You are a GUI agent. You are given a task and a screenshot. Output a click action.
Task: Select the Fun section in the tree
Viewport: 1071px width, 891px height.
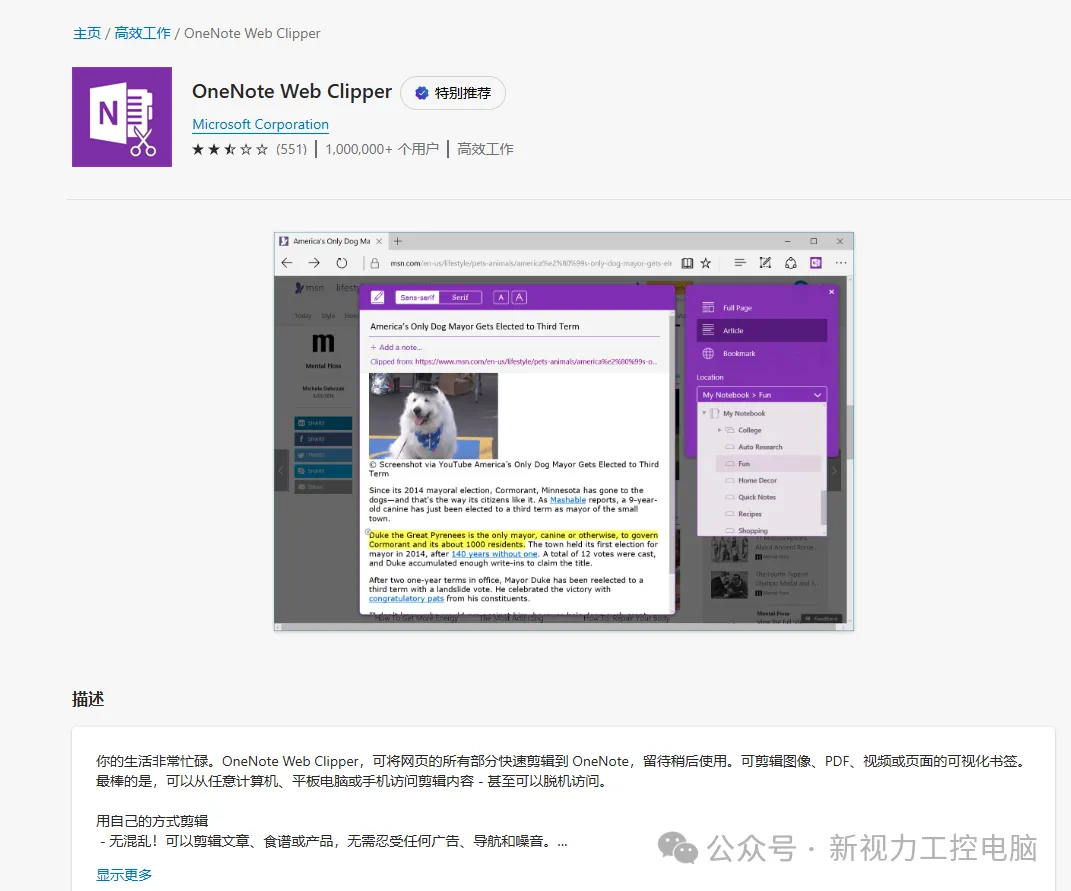[x=768, y=463]
